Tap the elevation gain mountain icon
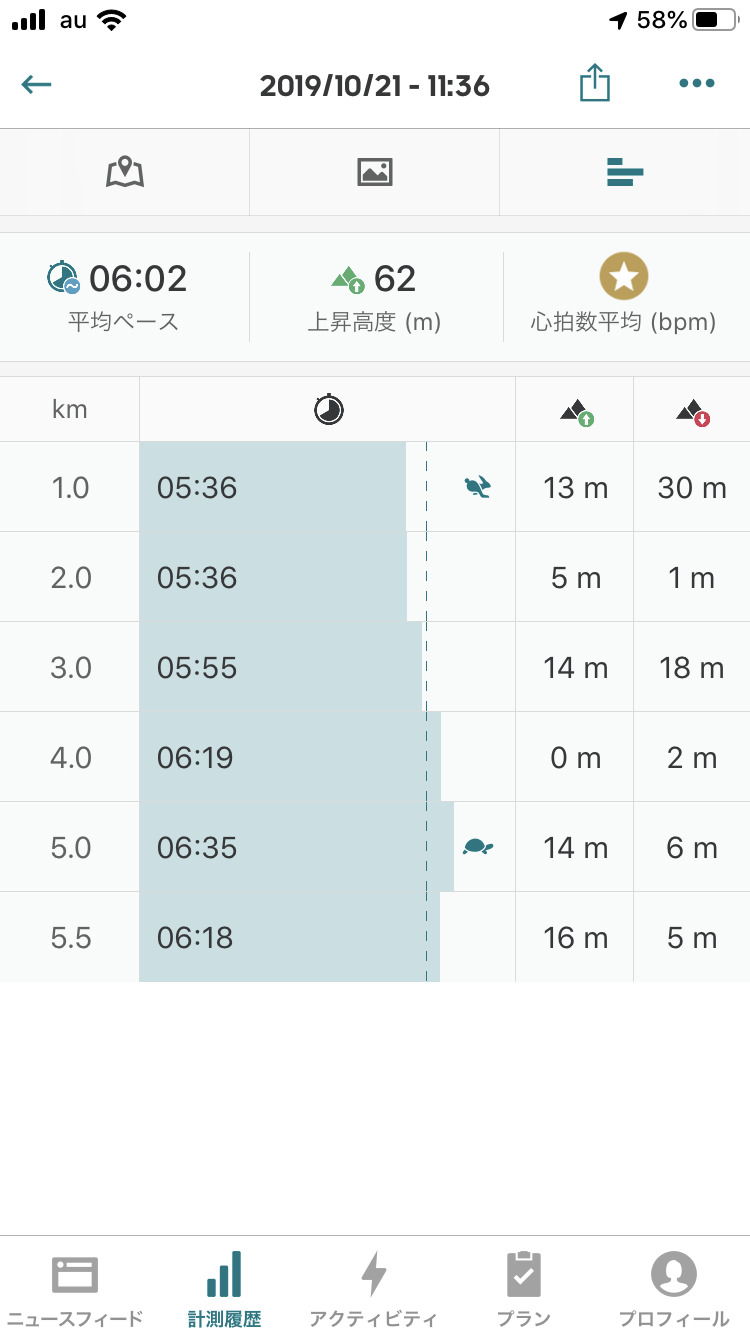Screen dimensions: 750x1334 coord(348,278)
